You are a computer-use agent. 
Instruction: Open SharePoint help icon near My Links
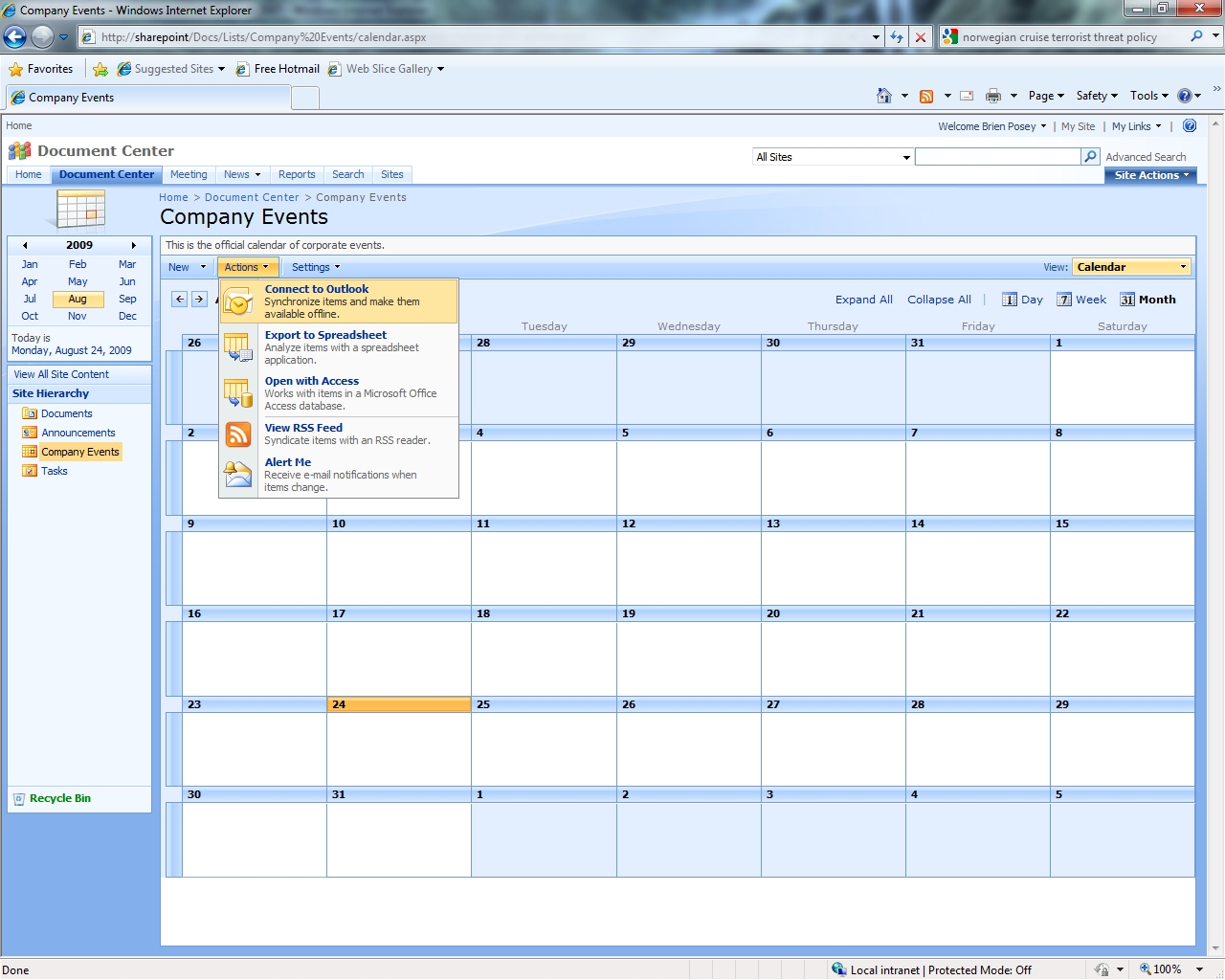tap(1190, 125)
